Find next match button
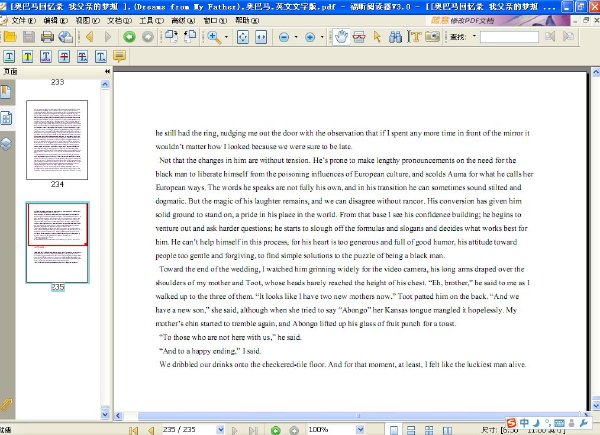The height and width of the screenshot is (435, 600). [x=569, y=37]
